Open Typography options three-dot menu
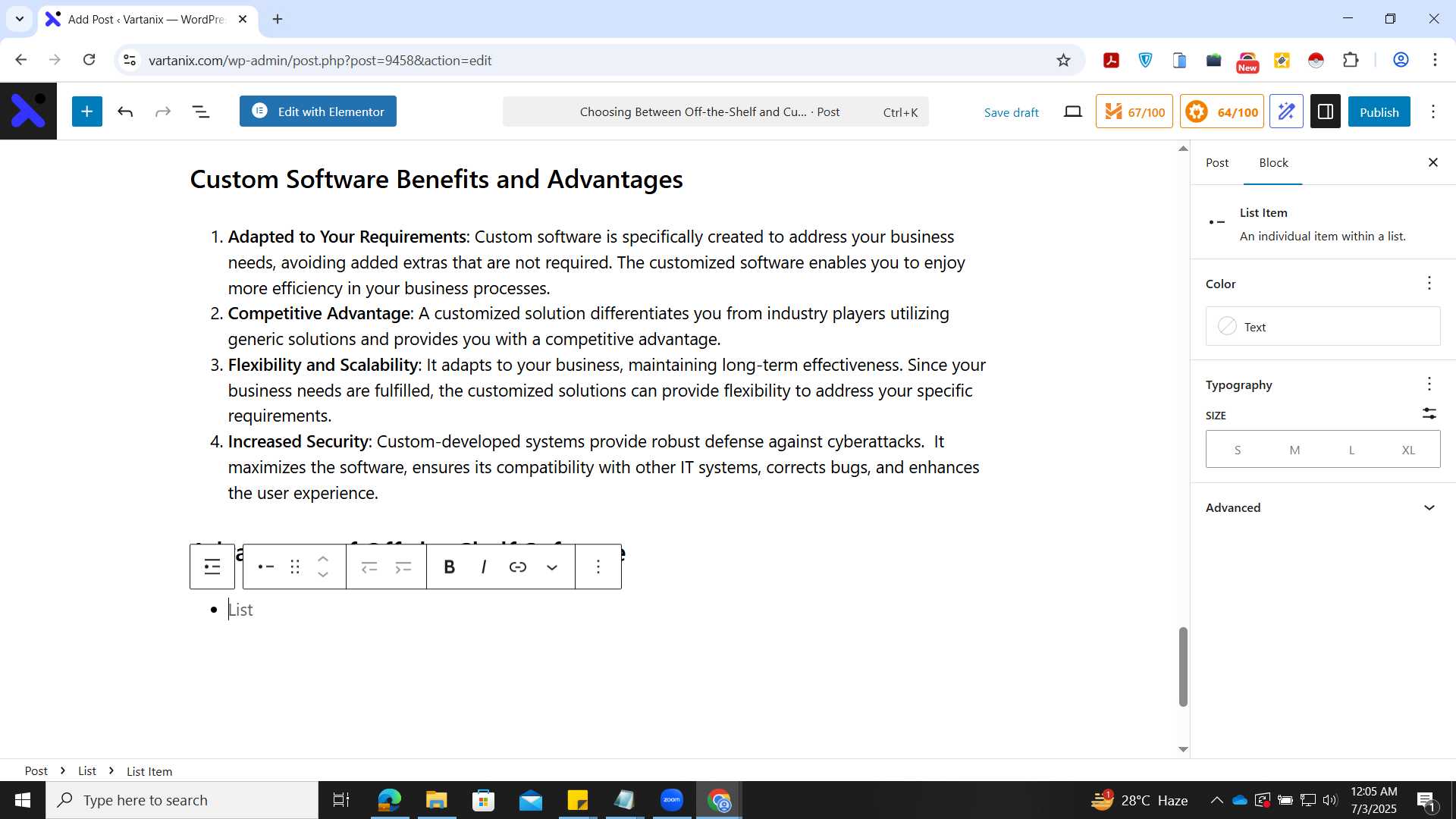 click(x=1429, y=384)
